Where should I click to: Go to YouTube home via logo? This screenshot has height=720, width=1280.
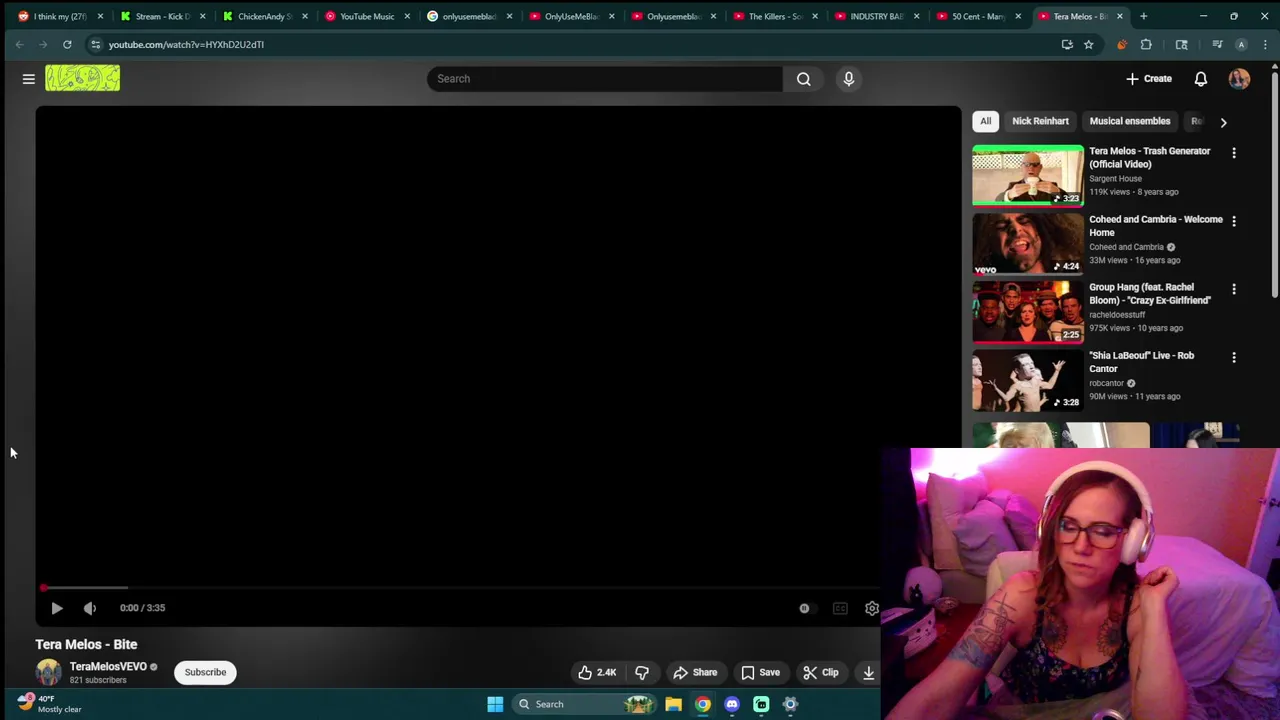(x=82, y=78)
